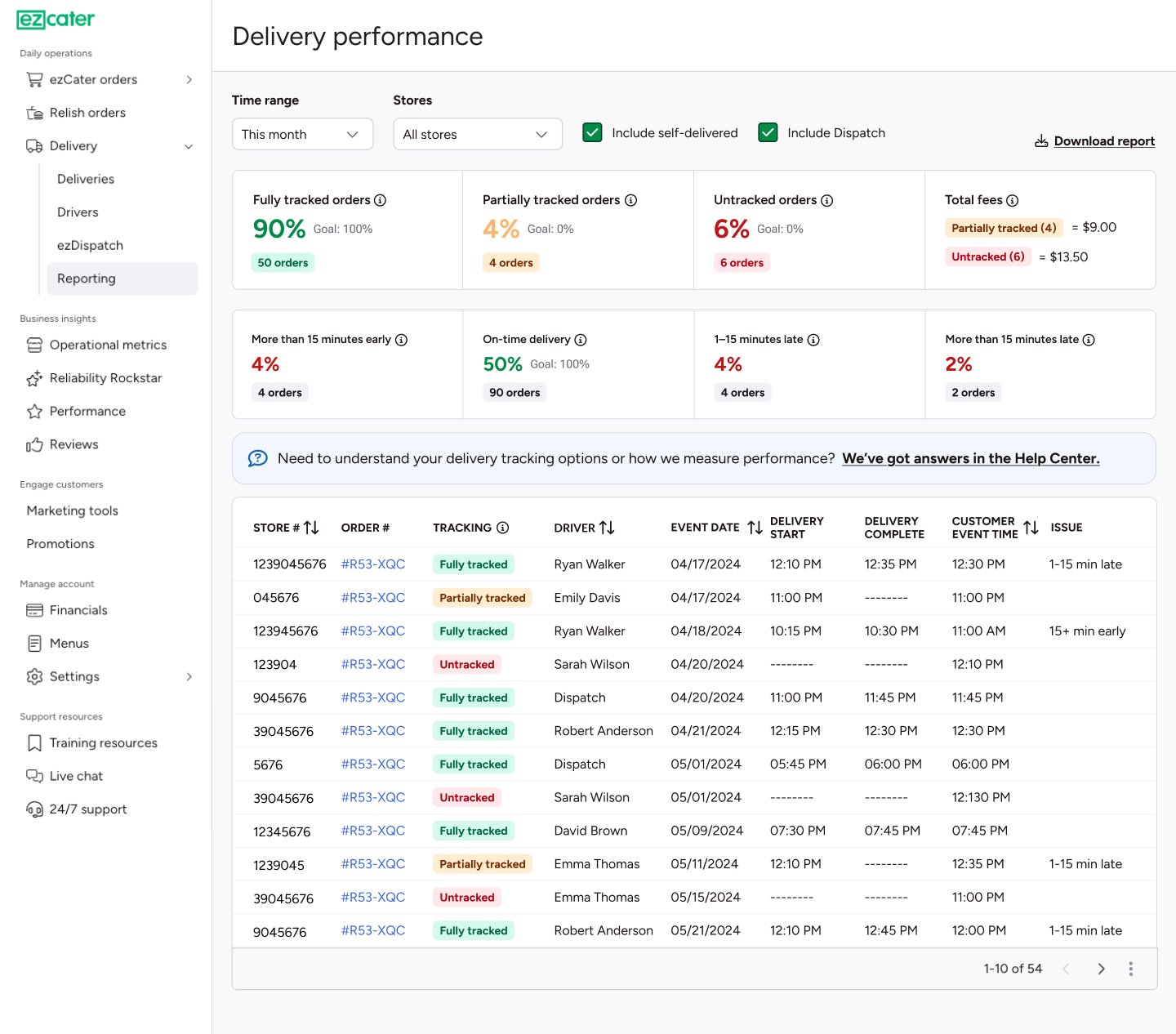Sort table by Store # column
The width and height of the screenshot is (1176, 1034).
(x=311, y=528)
